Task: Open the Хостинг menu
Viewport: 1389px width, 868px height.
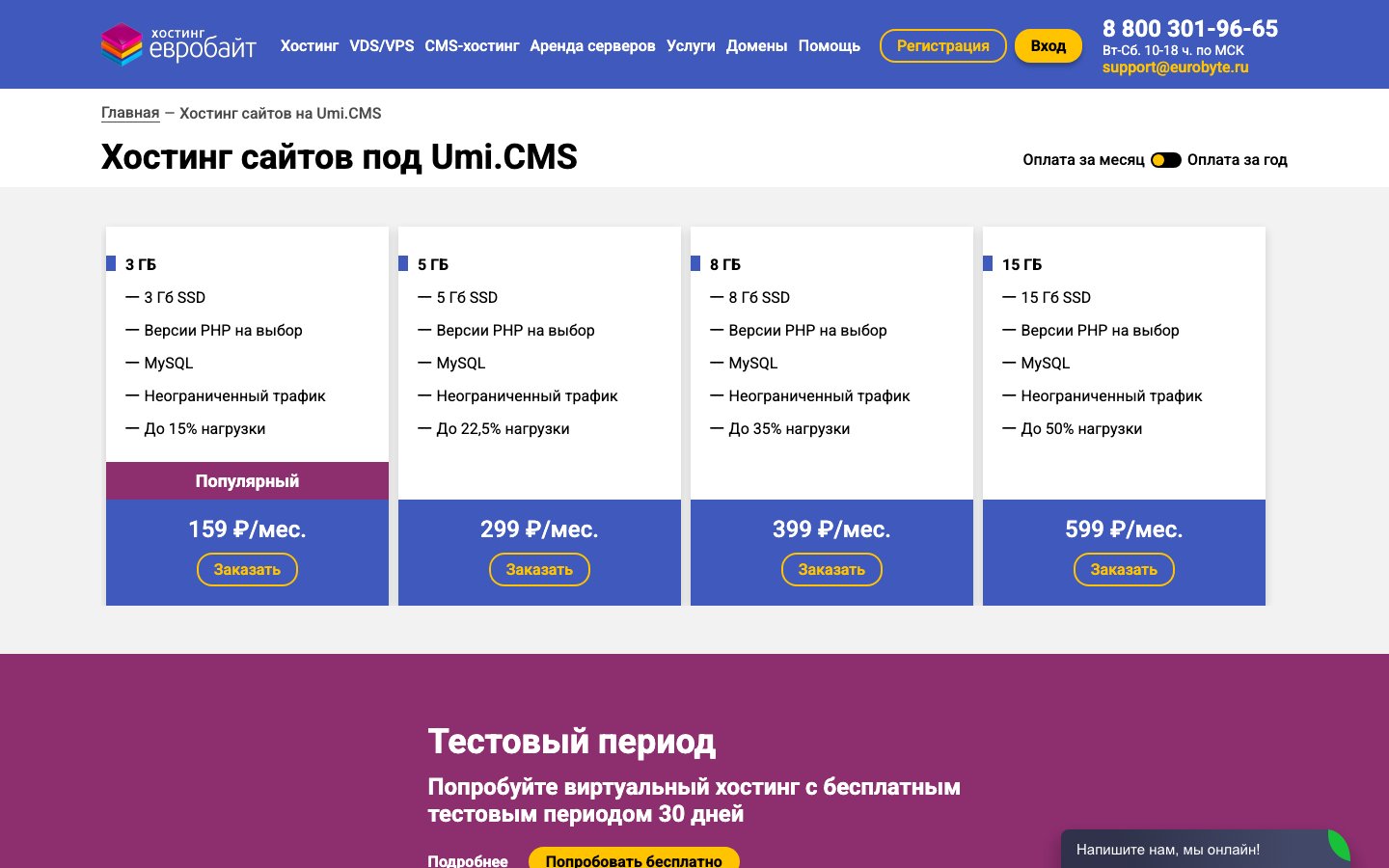Action: (310, 45)
